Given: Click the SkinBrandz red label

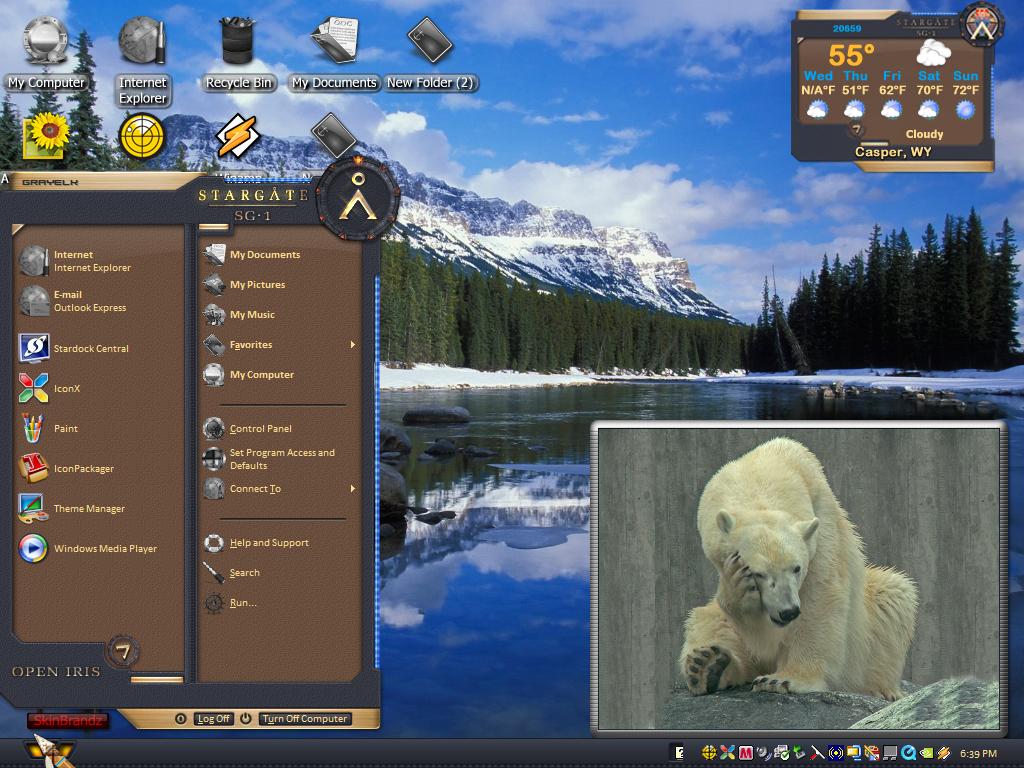Looking at the screenshot, I should click(x=68, y=721).
